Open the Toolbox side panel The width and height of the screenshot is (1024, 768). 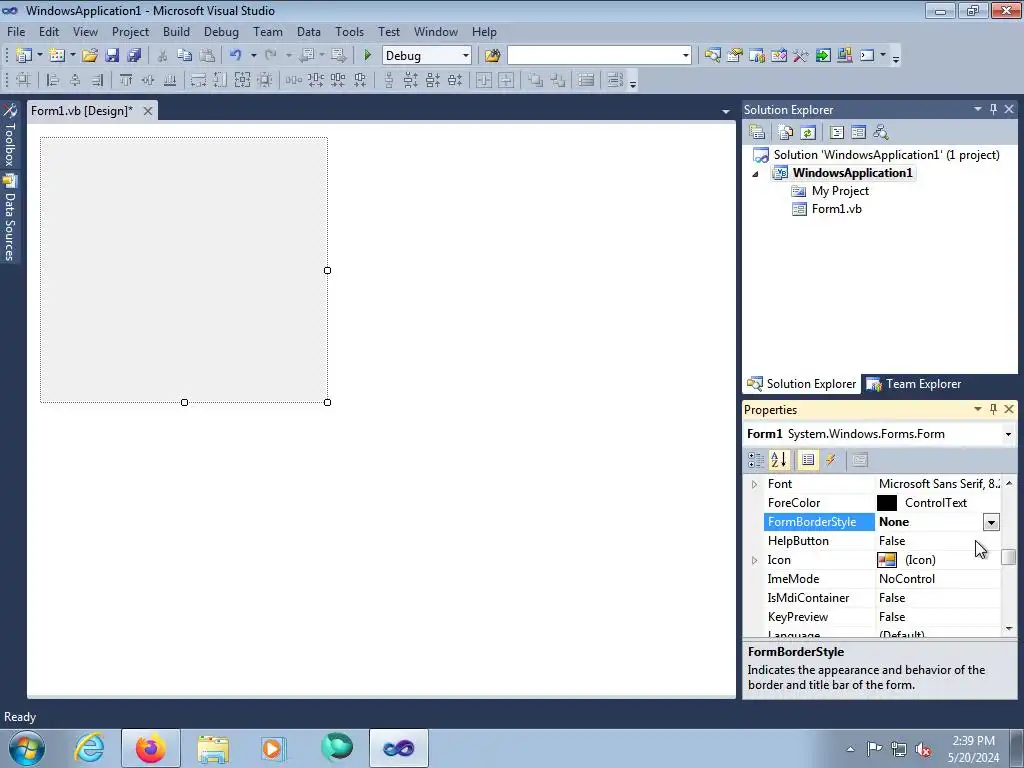10,136
